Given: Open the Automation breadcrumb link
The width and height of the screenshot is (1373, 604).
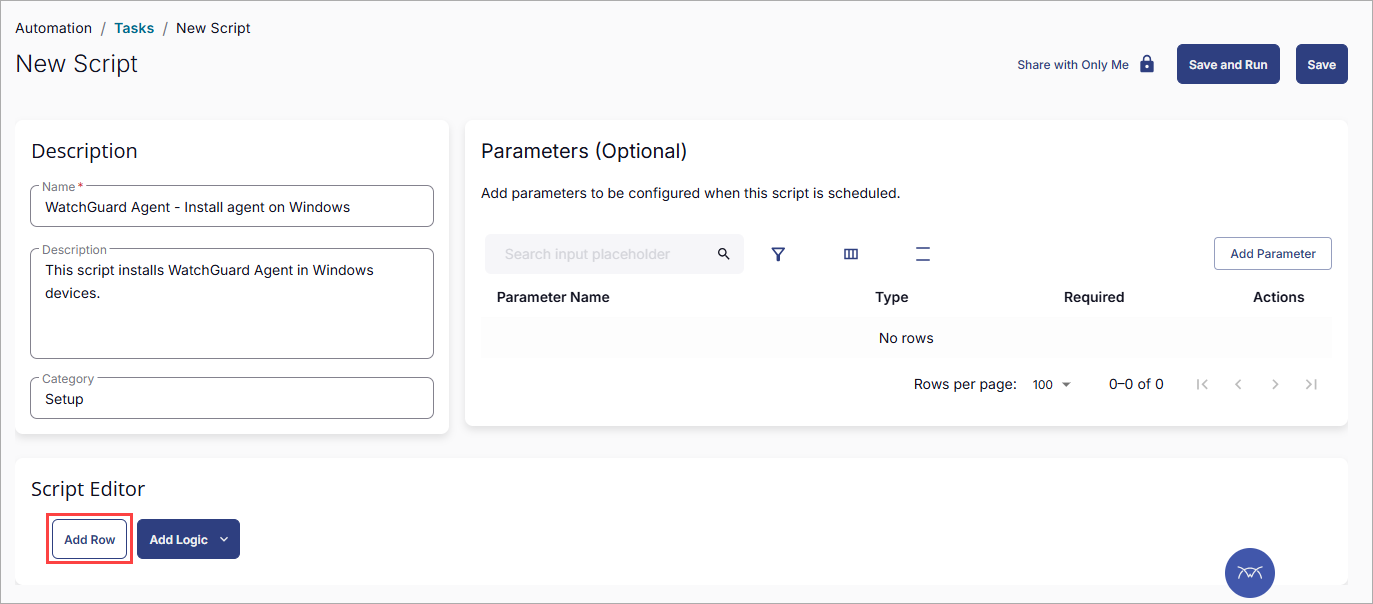Looking at the screenshot, I should click(x=53, y=28).
